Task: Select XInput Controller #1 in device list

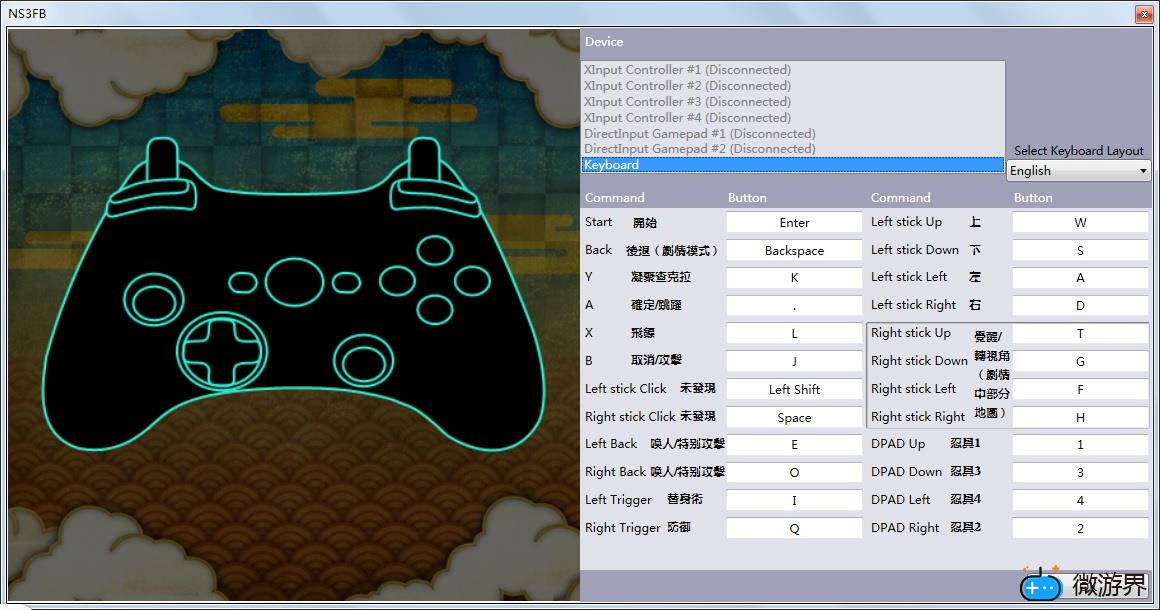Action: coord(792,70)
